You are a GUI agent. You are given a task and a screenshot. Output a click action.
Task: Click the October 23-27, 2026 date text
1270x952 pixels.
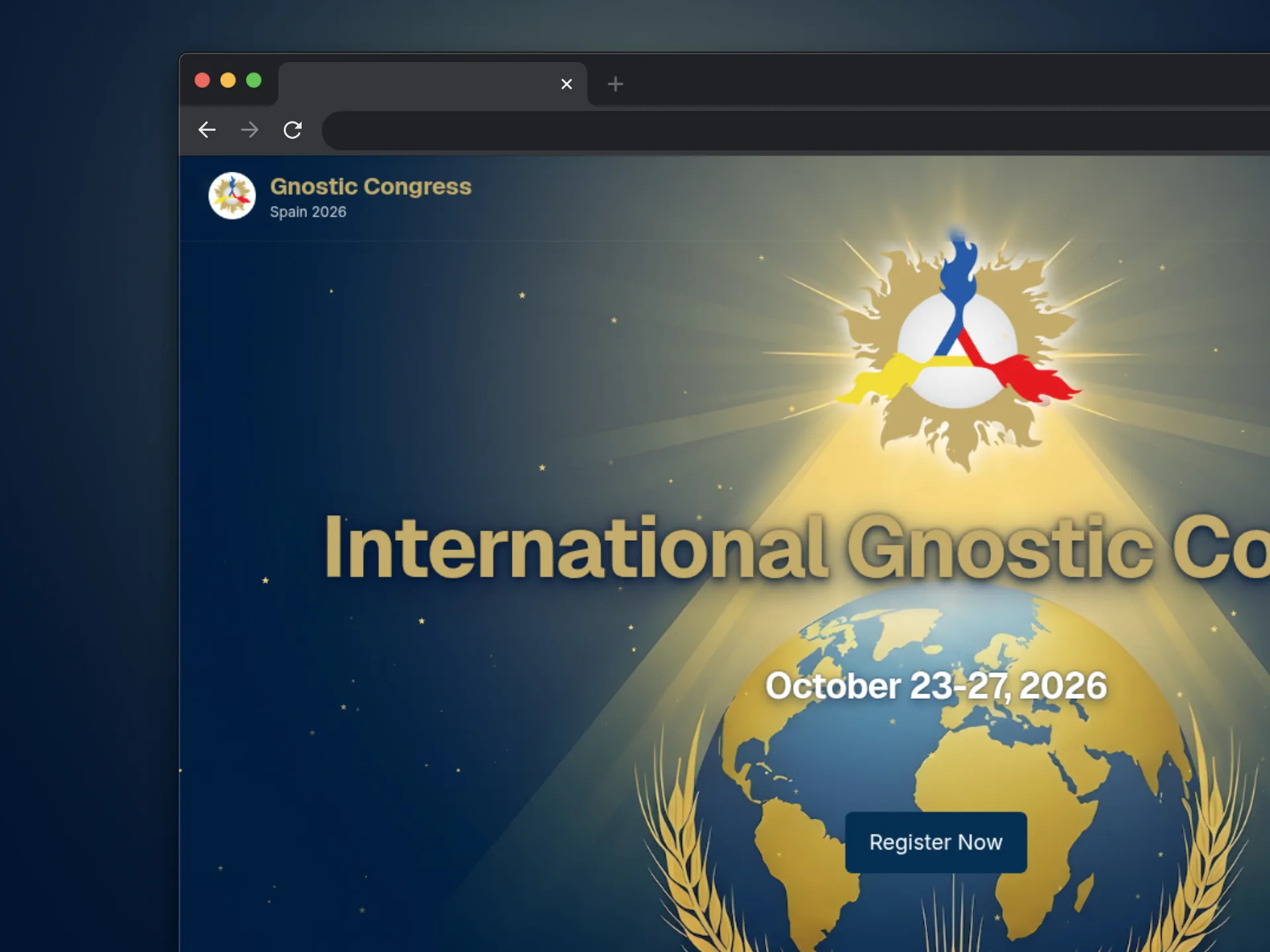click(x=935, y=686)
